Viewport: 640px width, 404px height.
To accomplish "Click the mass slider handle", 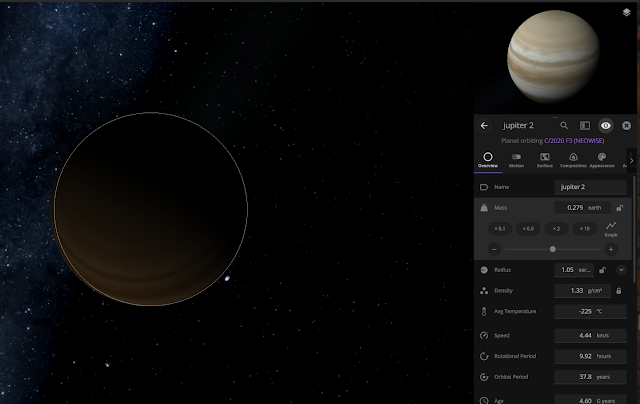I will (553, 249).
